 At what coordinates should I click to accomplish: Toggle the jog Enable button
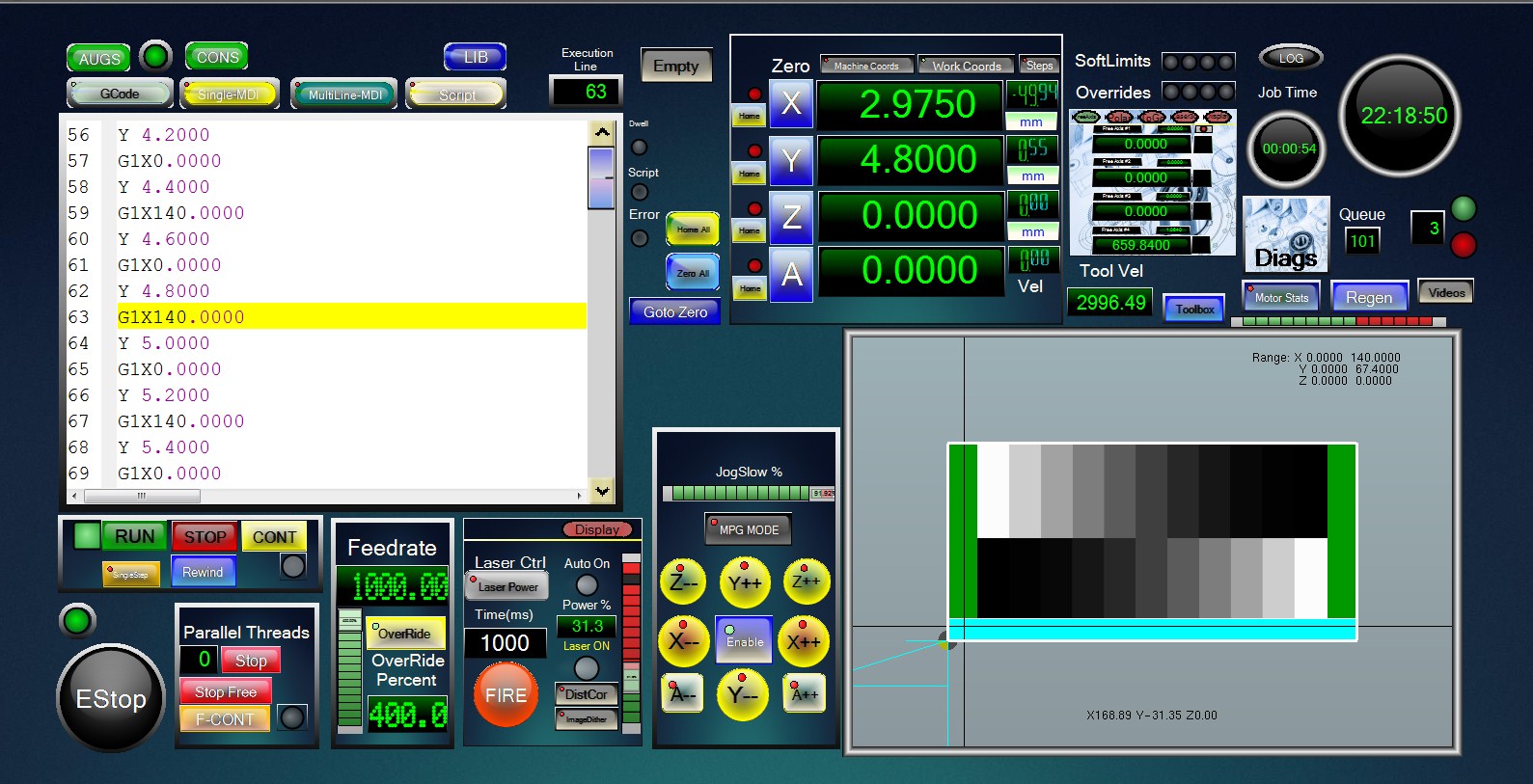tap(744, 640)
